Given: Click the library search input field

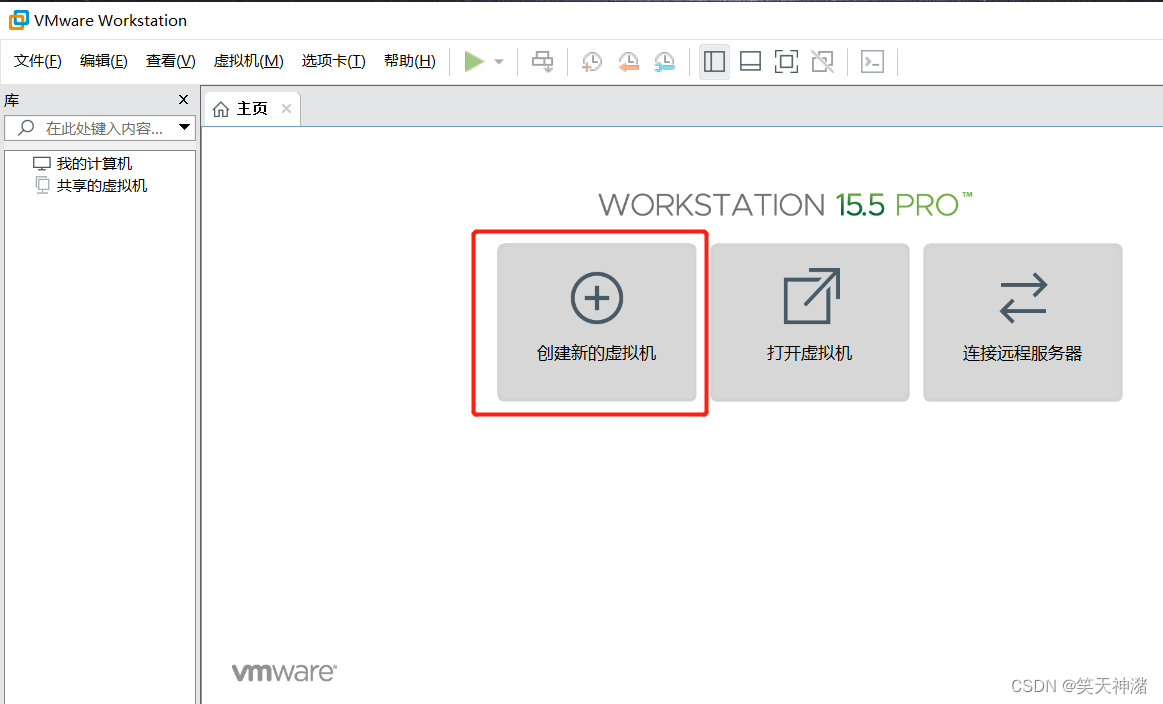Looking at the screenshot, I should pyautogui.click(x=100, y=128).
